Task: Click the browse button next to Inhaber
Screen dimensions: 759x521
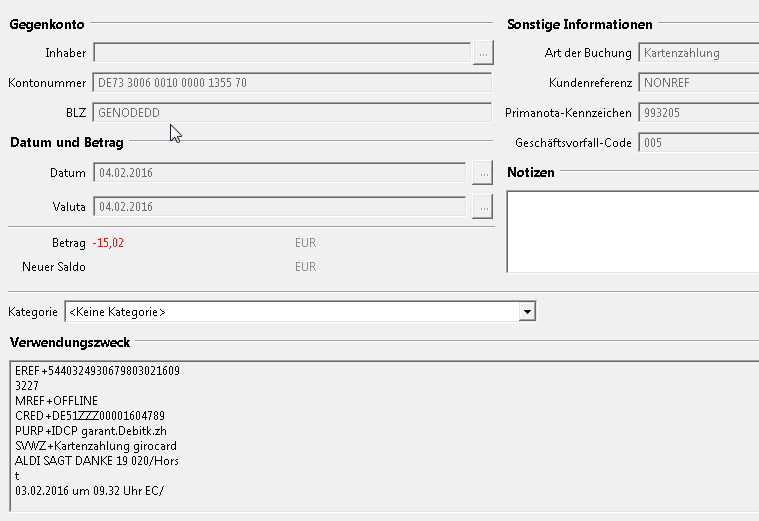Action: click(483, 52)
